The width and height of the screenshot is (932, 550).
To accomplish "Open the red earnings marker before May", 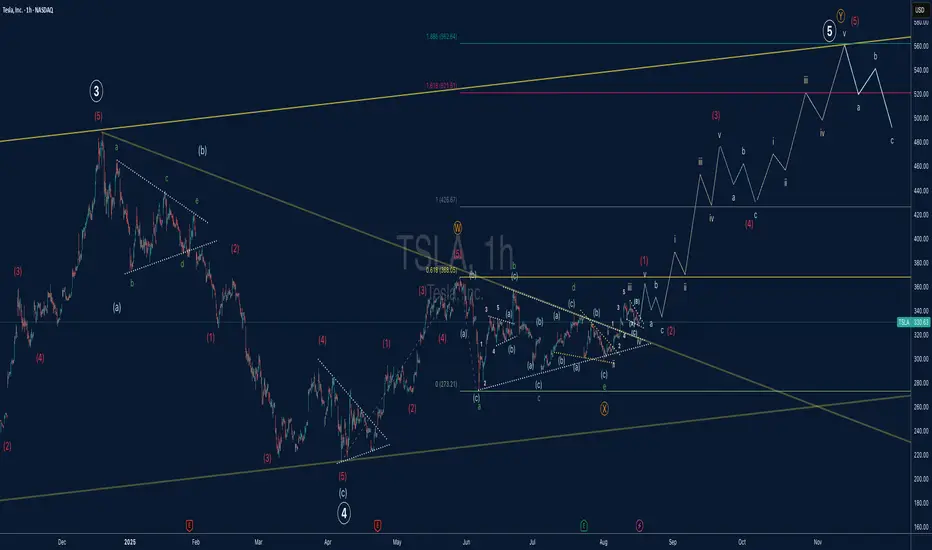I will (377, 526).
